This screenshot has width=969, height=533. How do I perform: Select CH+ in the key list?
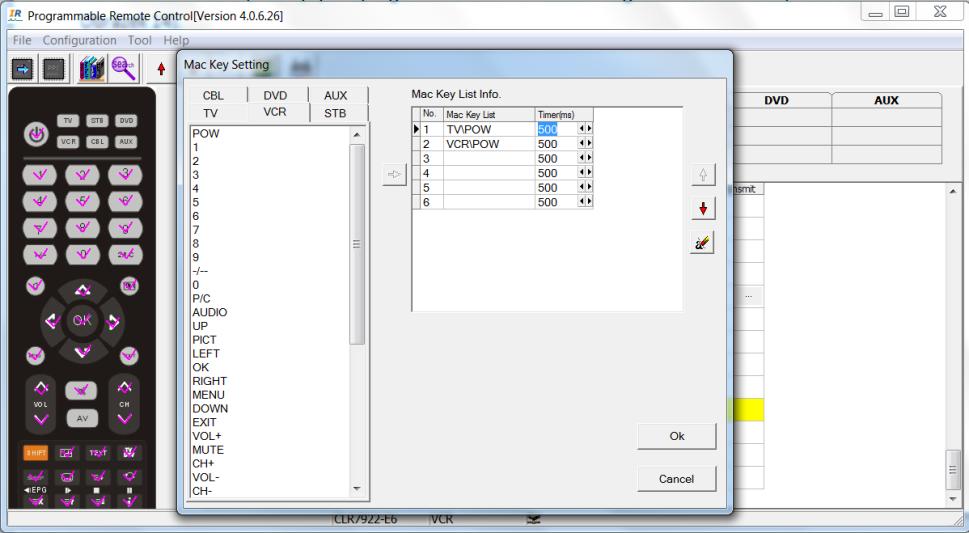coord(203,463)
